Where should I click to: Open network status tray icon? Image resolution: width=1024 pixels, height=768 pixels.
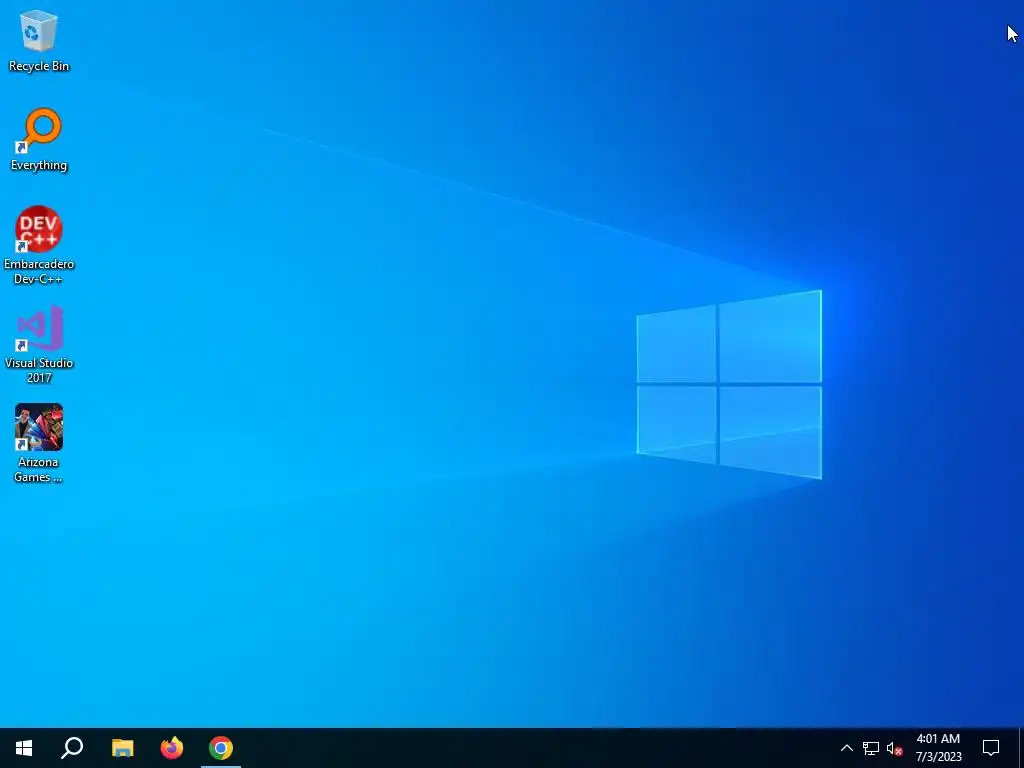click(871, 748)
